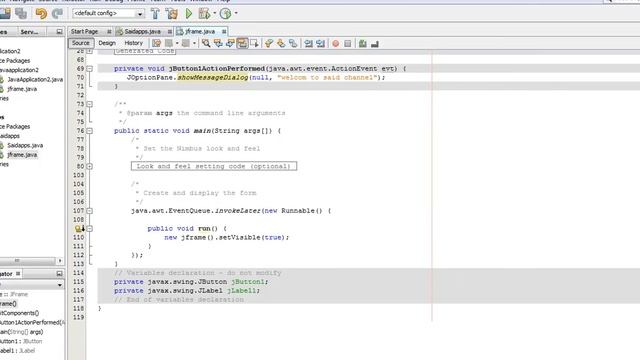The width and height of the screenshot is (640, 360).
Task: Close the Saidapps.java tab
Action: (x=170, y=31)
